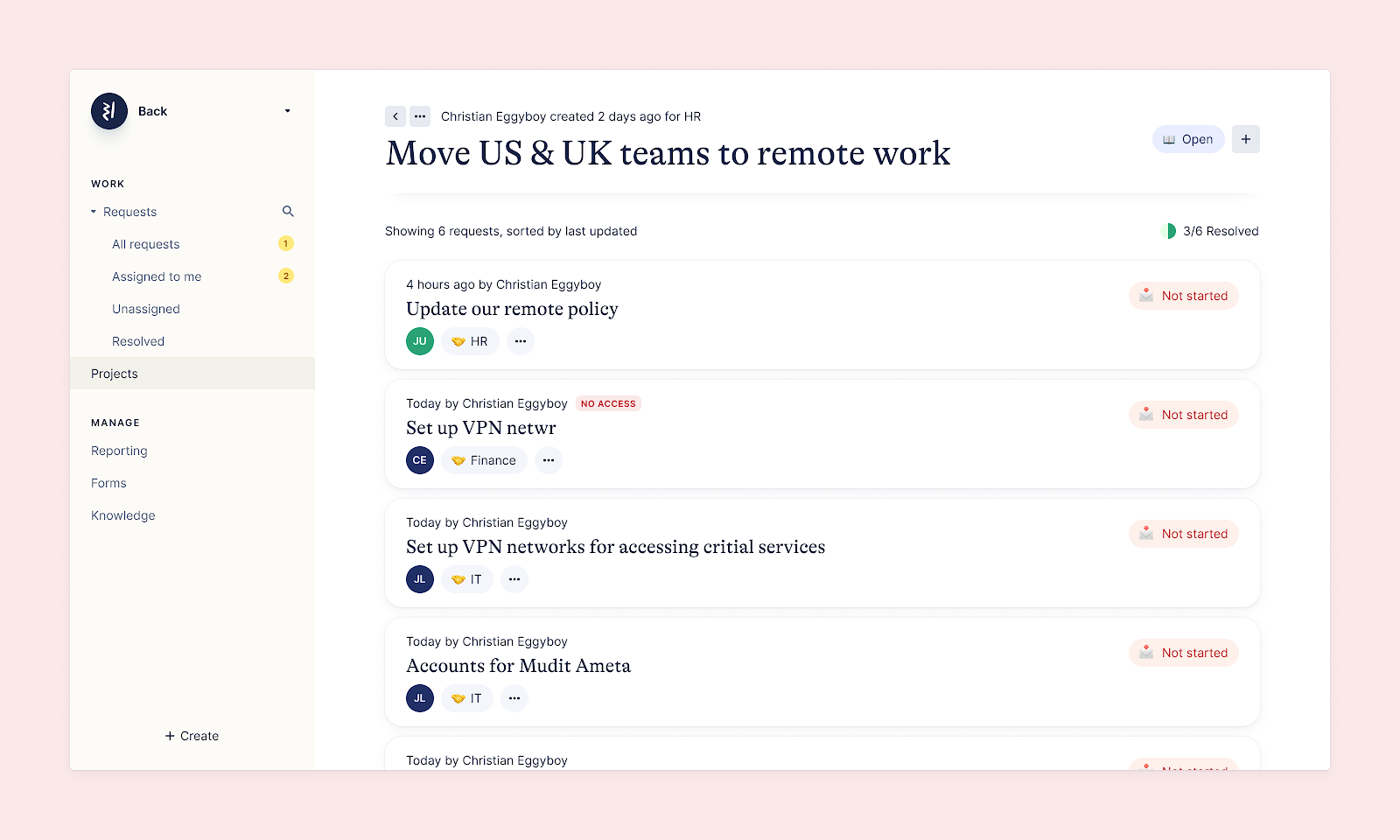Collapse the Requests tree section
1400x840 pixels.
94,212
